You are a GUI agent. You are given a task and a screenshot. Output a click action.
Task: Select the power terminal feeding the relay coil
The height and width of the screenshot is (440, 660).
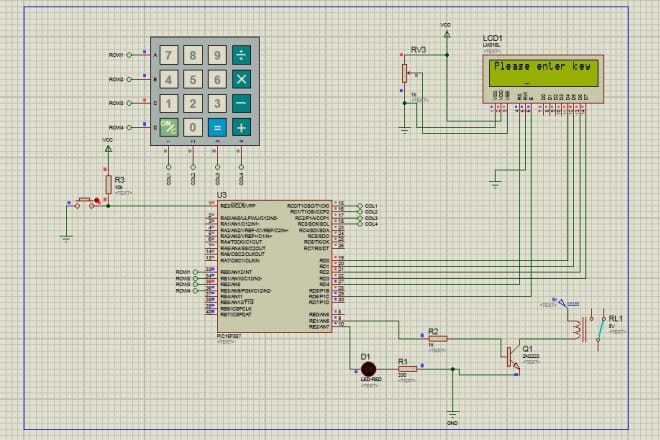[562, 302]
